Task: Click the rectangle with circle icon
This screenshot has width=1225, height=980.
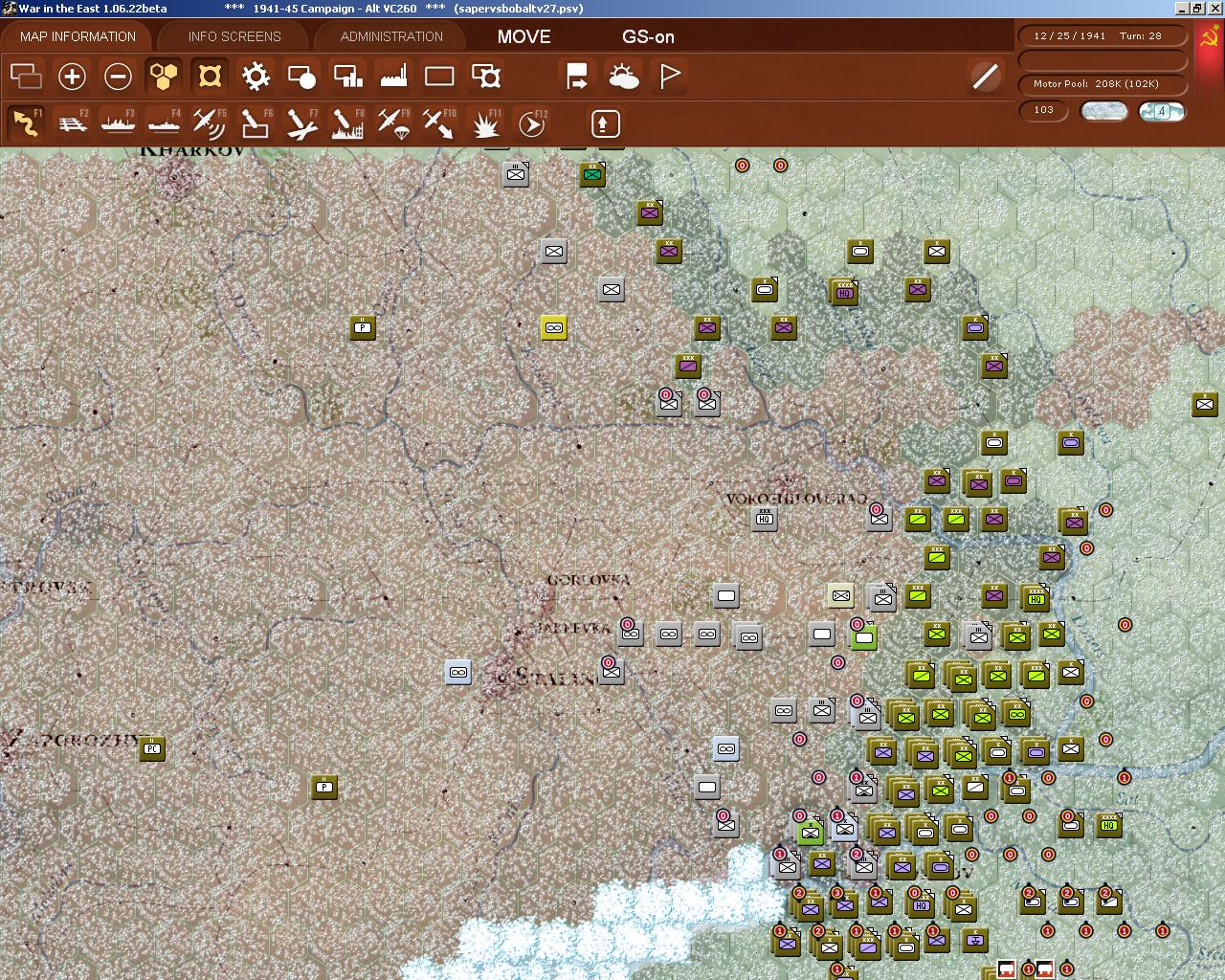Action: click(x=301, y=76)
